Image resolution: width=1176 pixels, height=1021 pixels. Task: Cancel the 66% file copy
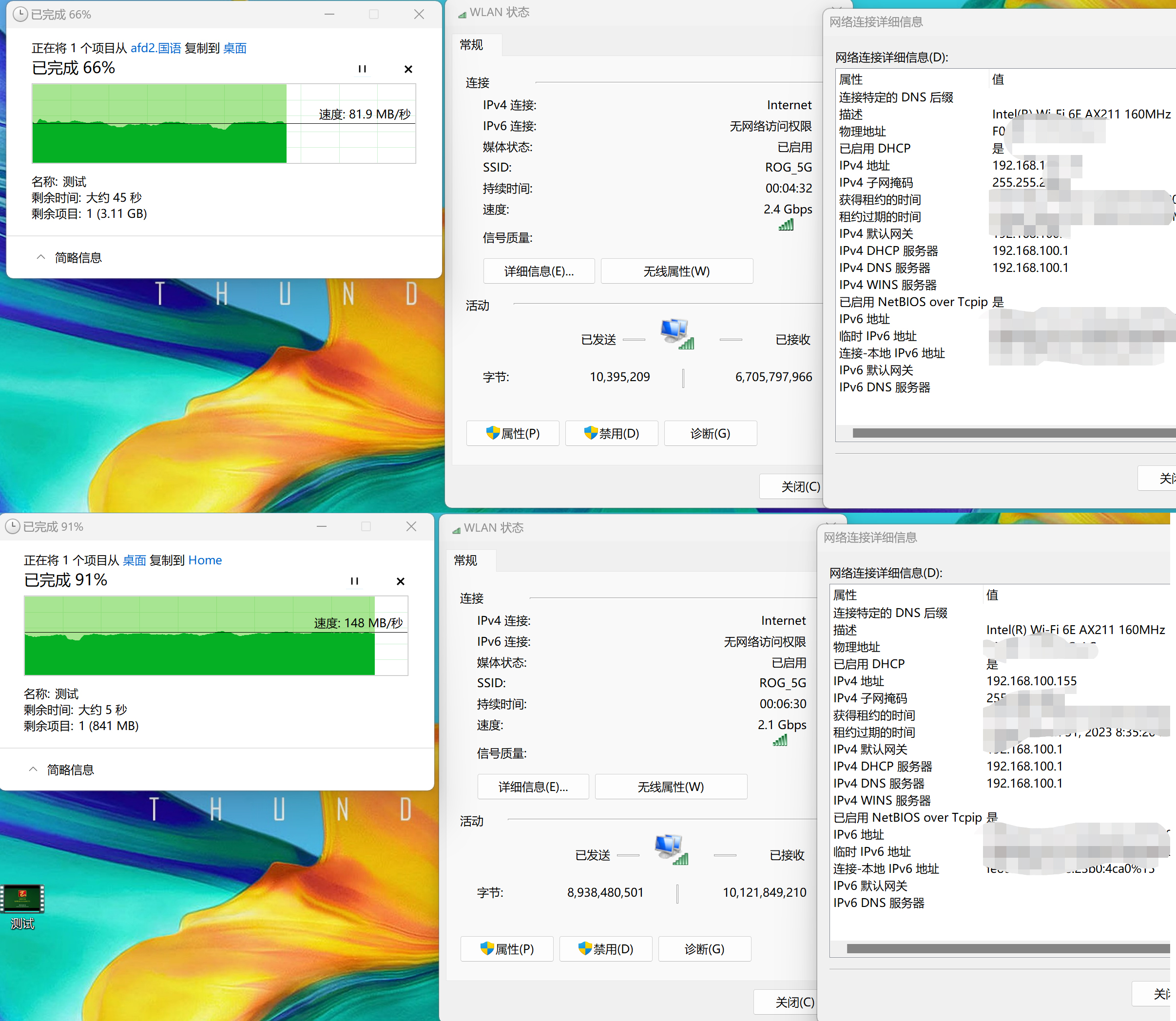point(408,69)
